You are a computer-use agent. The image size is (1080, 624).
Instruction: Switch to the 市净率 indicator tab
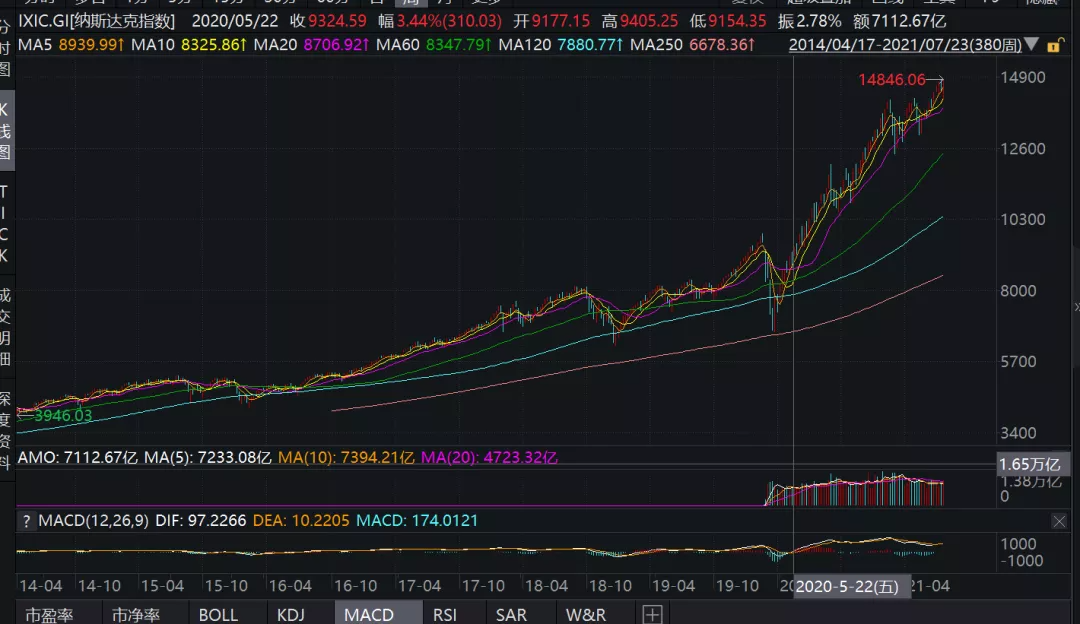click(136, 614)
